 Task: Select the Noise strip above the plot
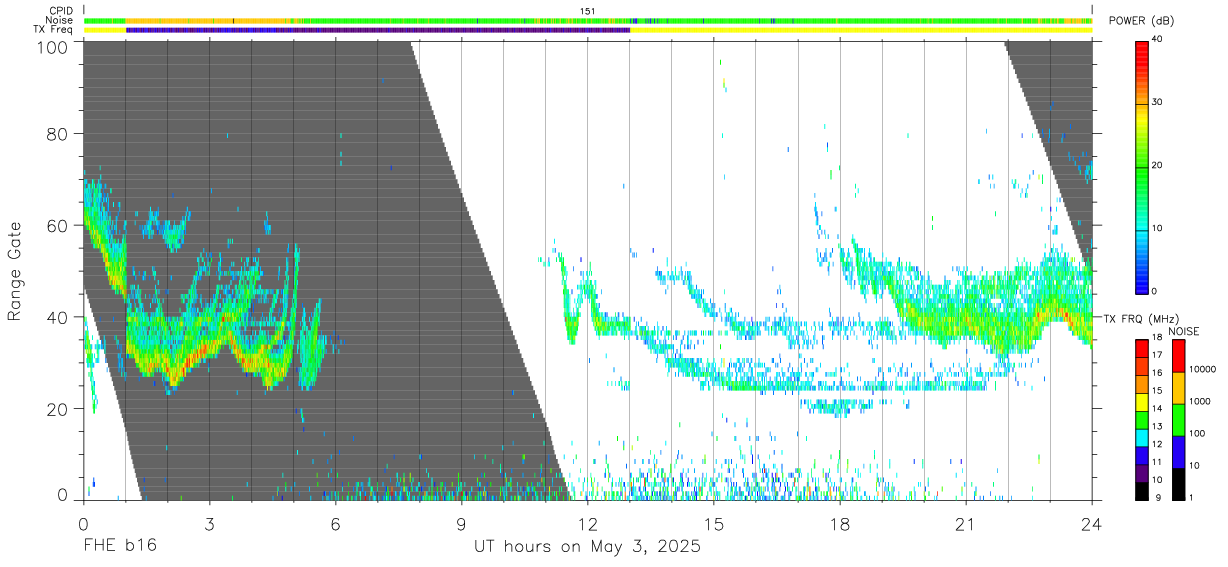click(588, 20)
